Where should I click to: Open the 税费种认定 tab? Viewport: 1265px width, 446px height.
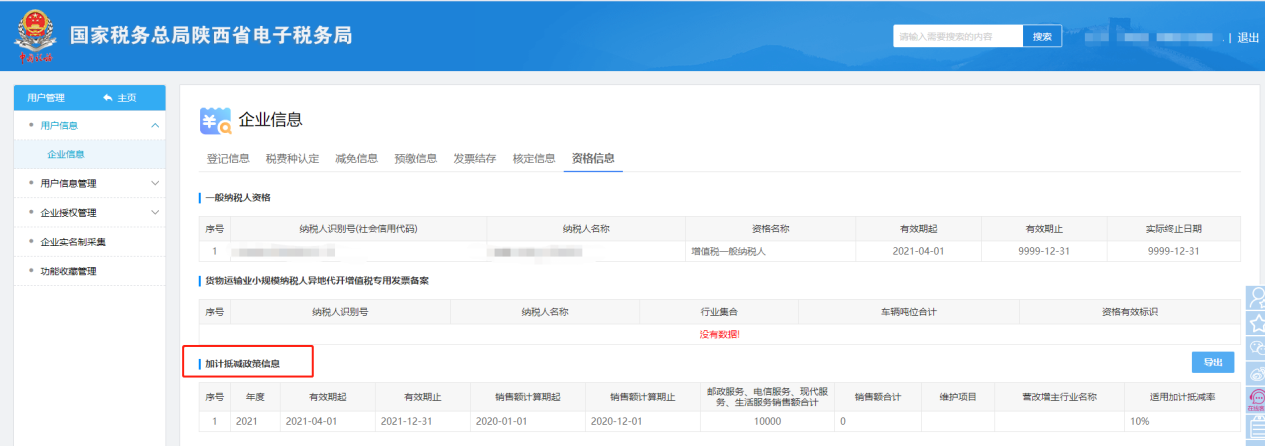[x=292, y=158]
